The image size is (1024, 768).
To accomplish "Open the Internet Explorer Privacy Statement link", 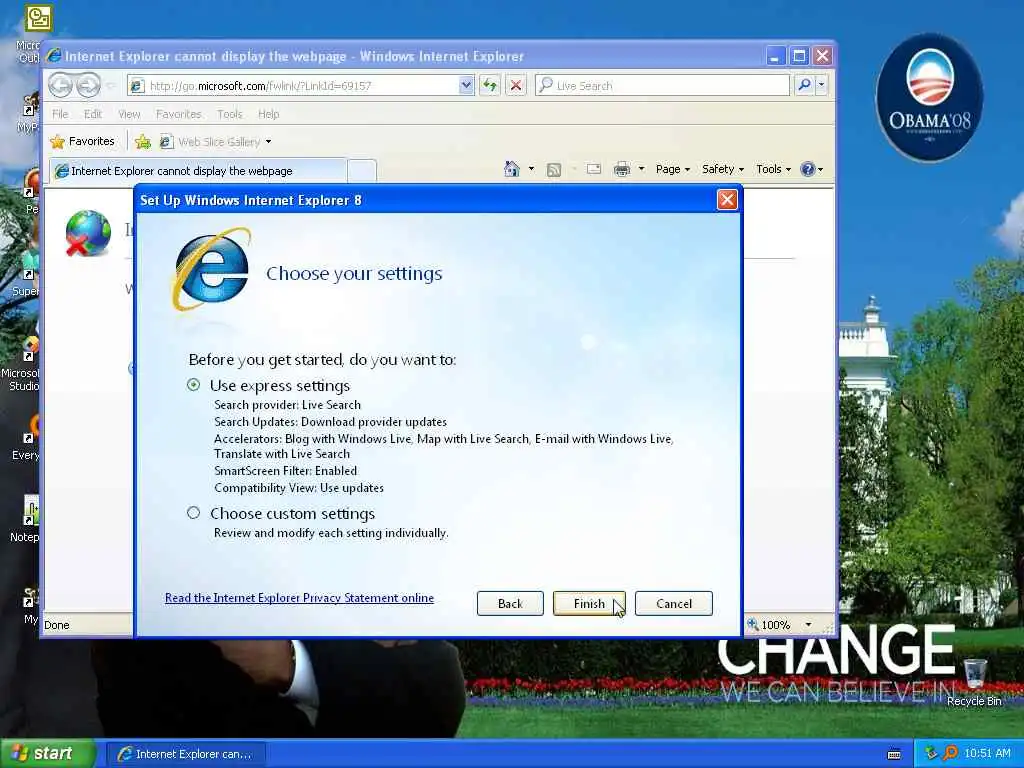I will pyautogui.click(x=299, y=598).
